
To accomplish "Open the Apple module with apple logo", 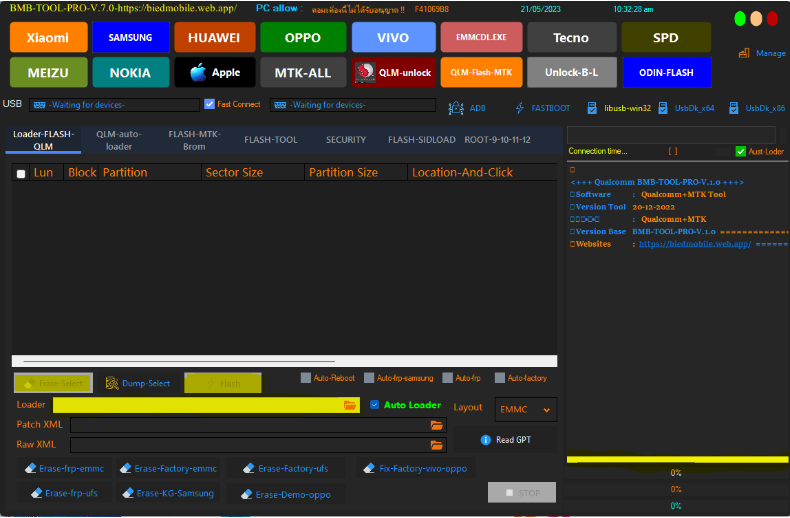I will coord(214,73).
